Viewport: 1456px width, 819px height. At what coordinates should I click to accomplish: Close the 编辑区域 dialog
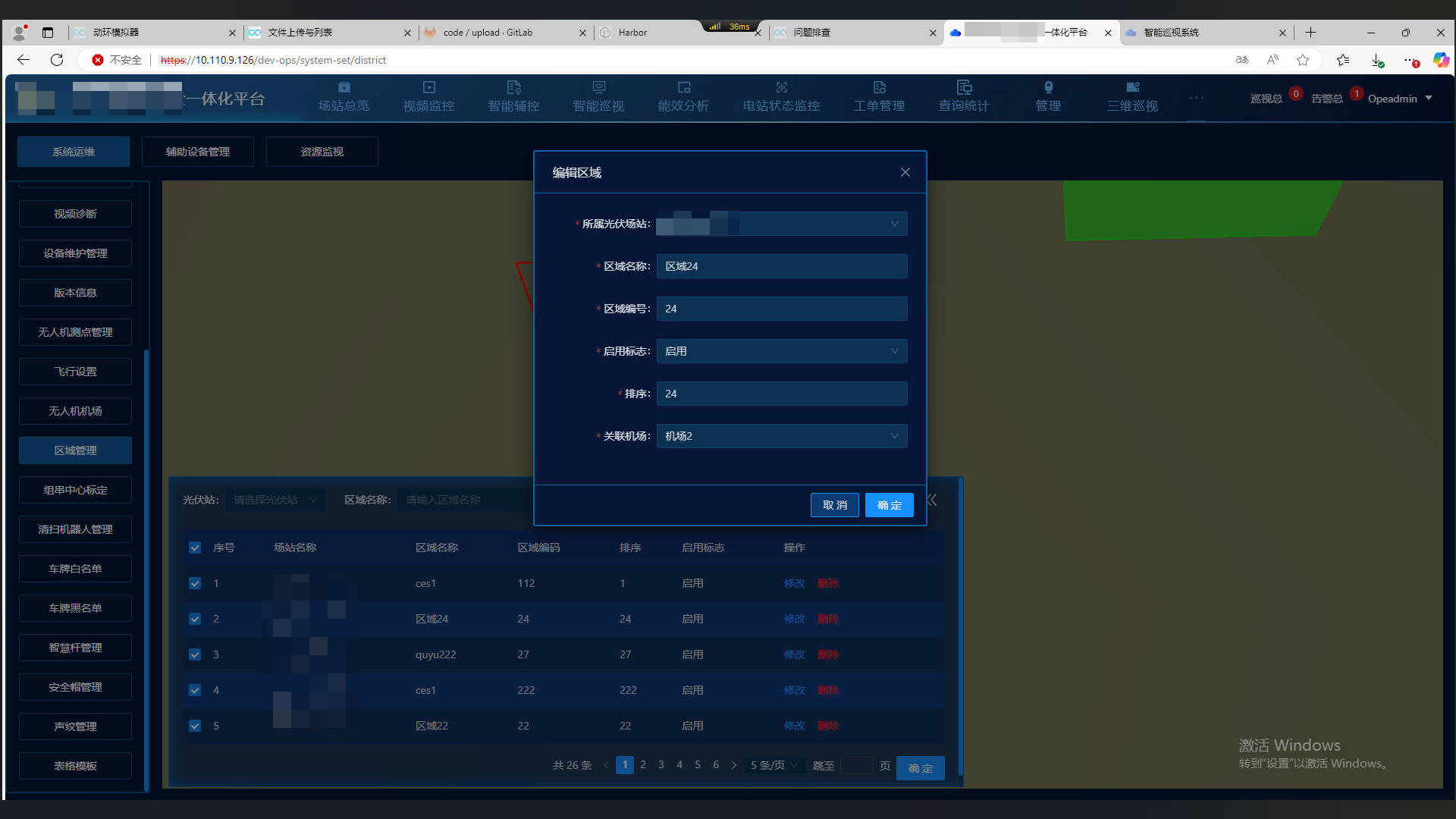tap(905, 172)
